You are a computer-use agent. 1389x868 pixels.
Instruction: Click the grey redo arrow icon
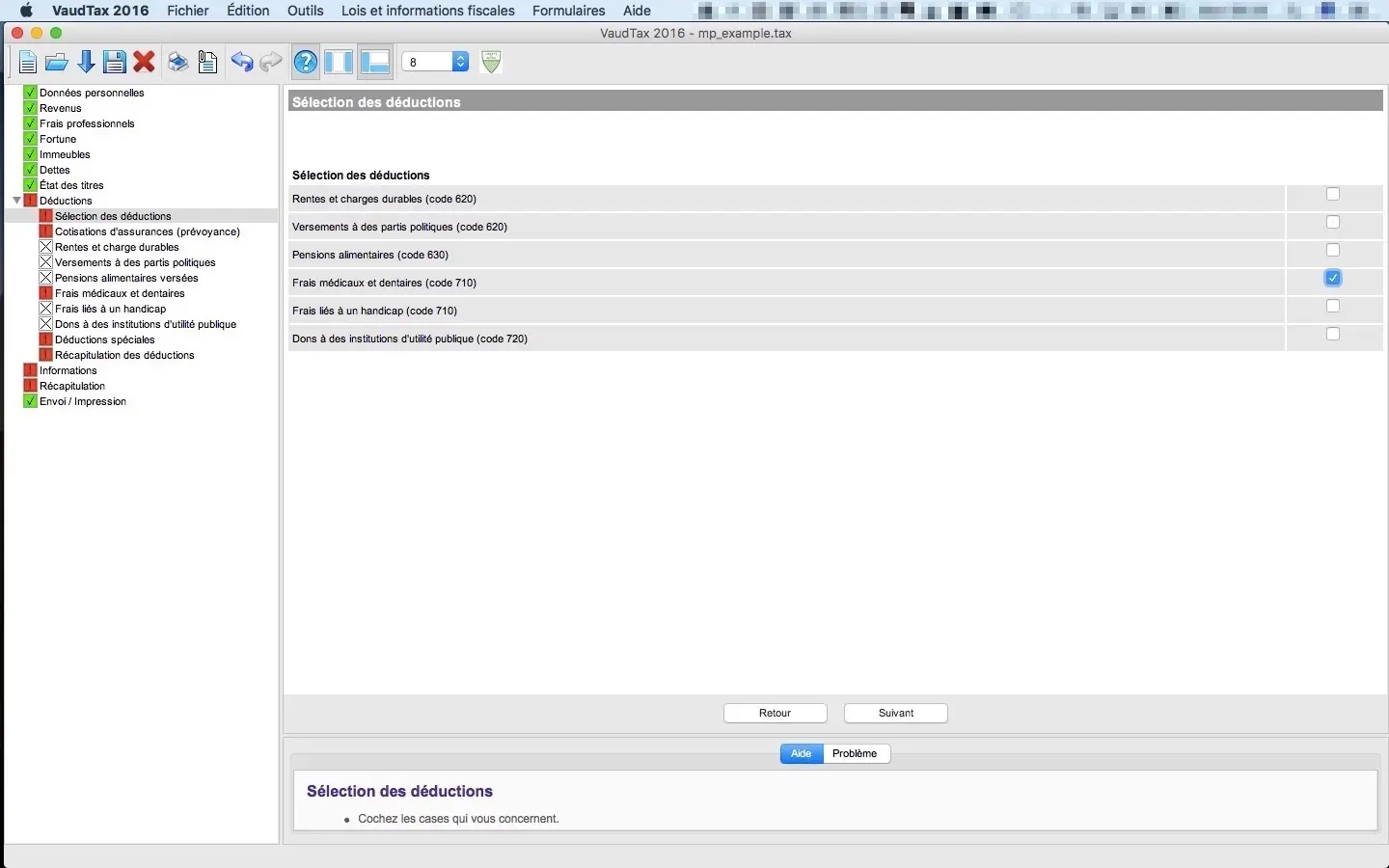tap(271, 63)
